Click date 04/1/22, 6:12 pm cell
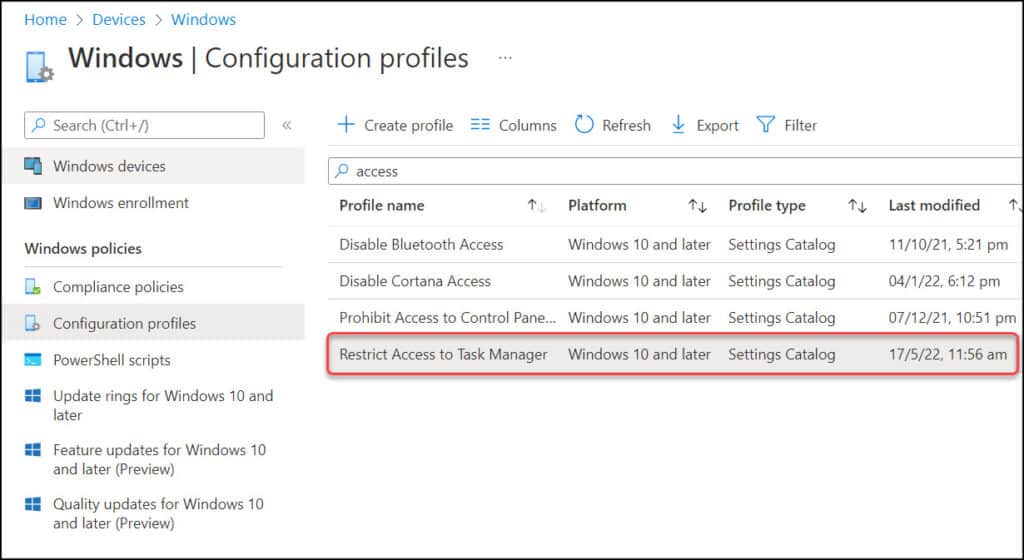Screen dimensions: 1024x560 pyautogui.click(x=944, y=281)
